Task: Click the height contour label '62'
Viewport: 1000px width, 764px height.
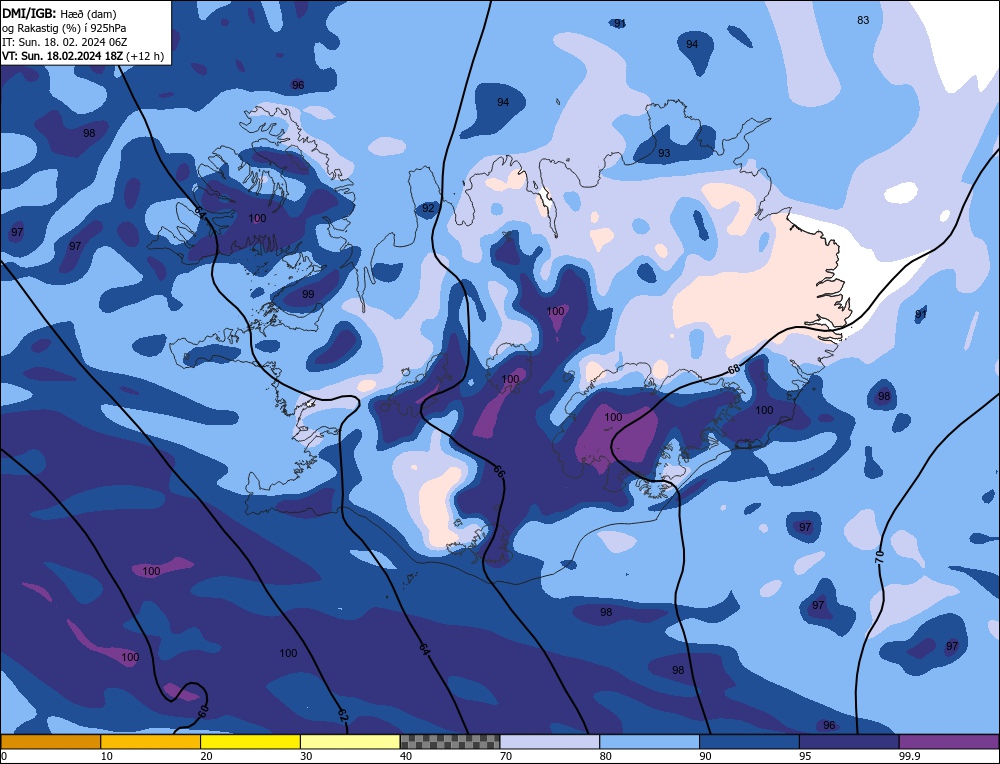Action: pos(342,716)
